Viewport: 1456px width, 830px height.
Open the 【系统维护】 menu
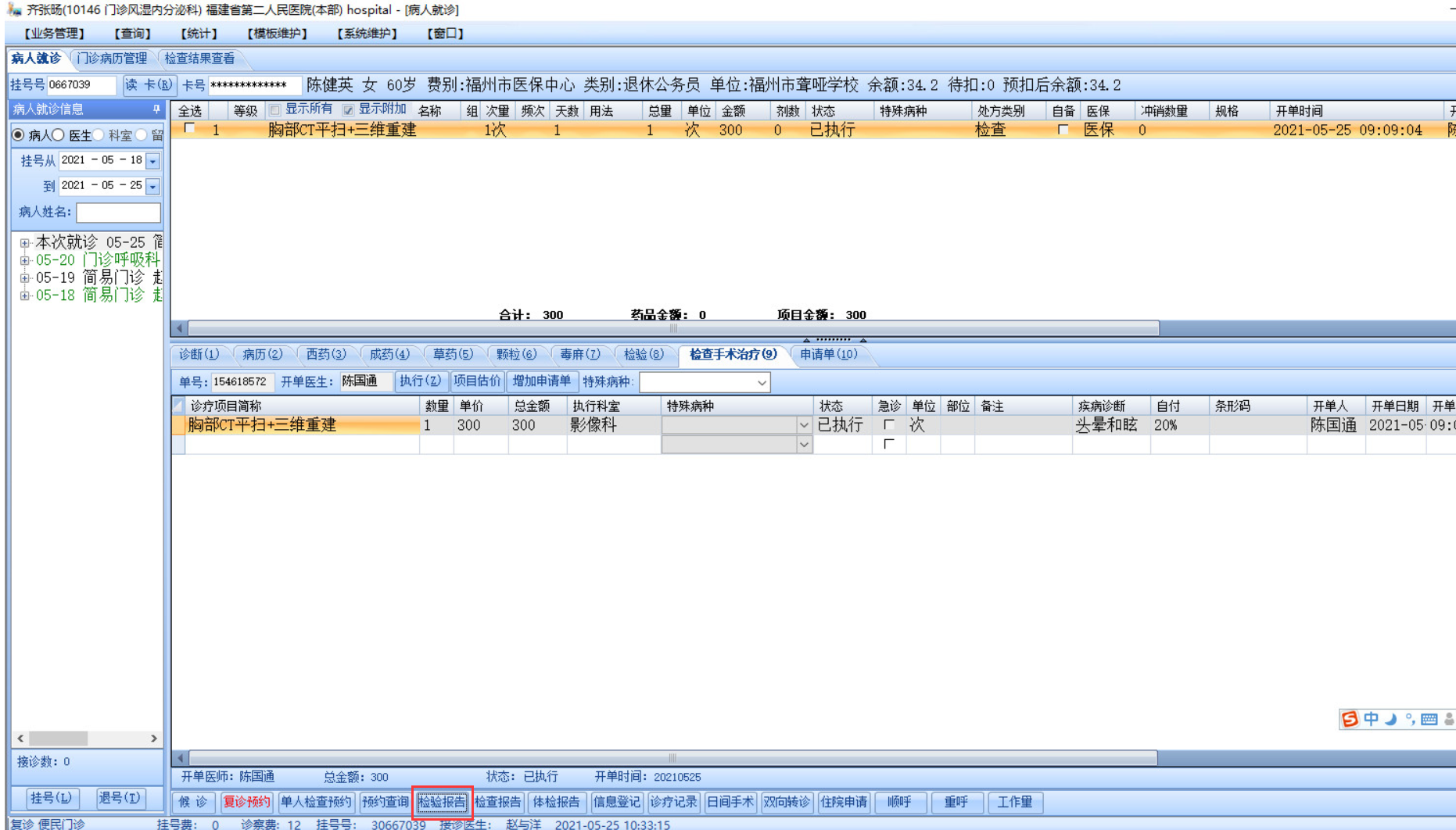click(367, 34)
